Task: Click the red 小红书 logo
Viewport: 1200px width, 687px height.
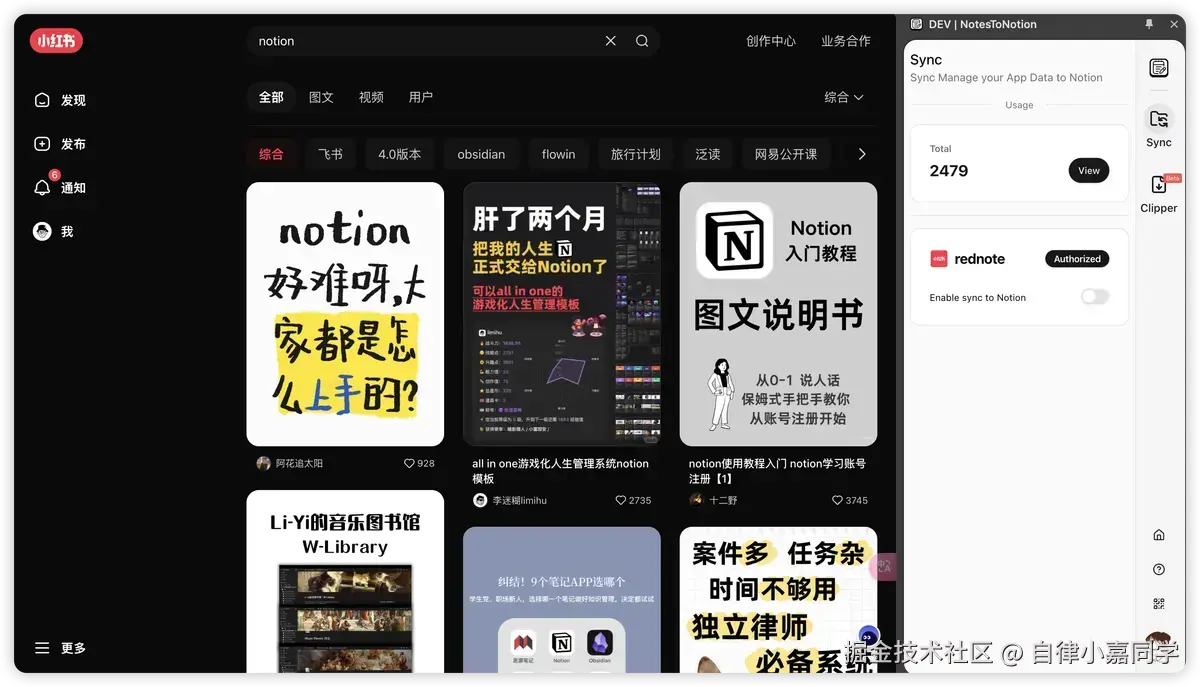Action: pos(56,41)
